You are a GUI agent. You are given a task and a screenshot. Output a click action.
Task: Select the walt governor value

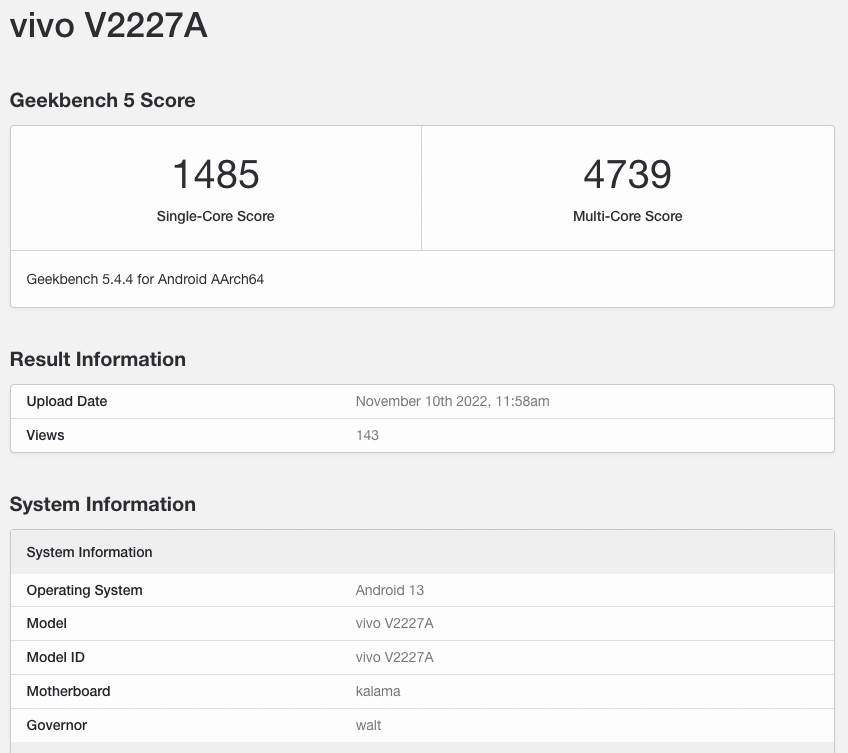368,725
